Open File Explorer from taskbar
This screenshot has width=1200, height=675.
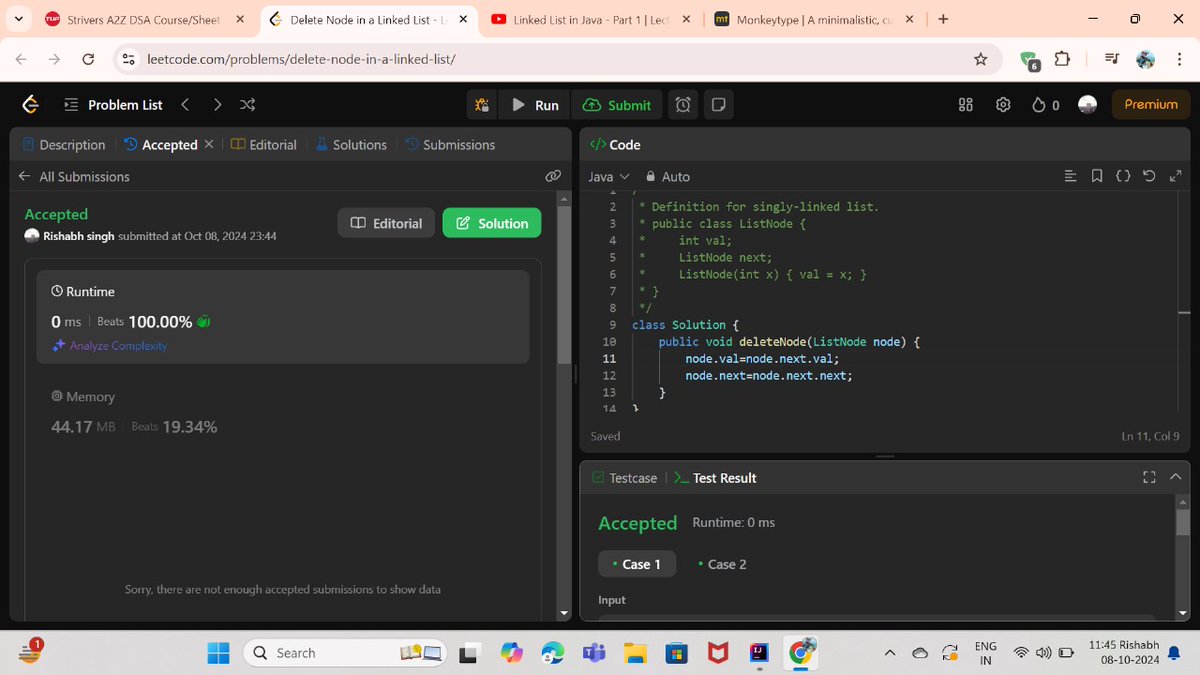(636, 653)
